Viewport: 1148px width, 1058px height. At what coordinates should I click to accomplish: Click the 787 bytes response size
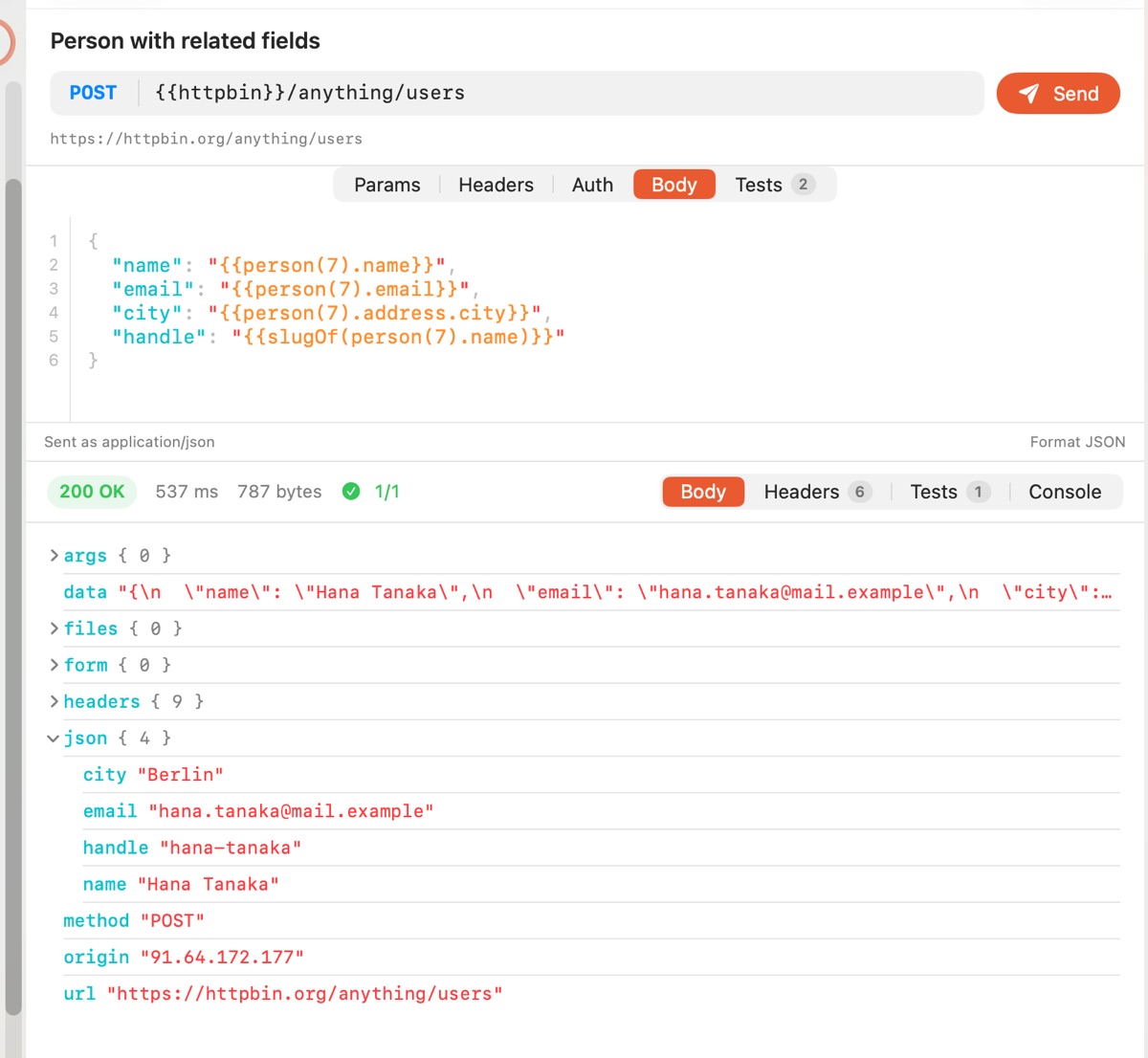click(279, 492)
